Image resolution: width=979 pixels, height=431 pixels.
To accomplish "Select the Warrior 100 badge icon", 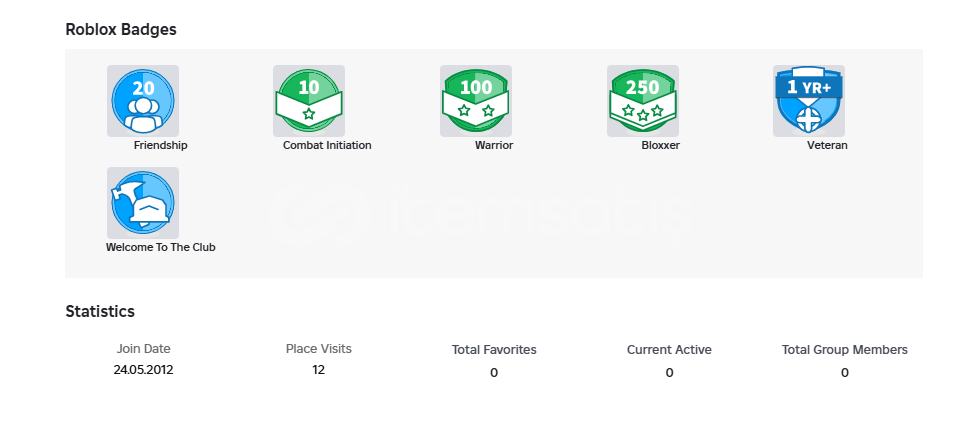I will 476,101.
